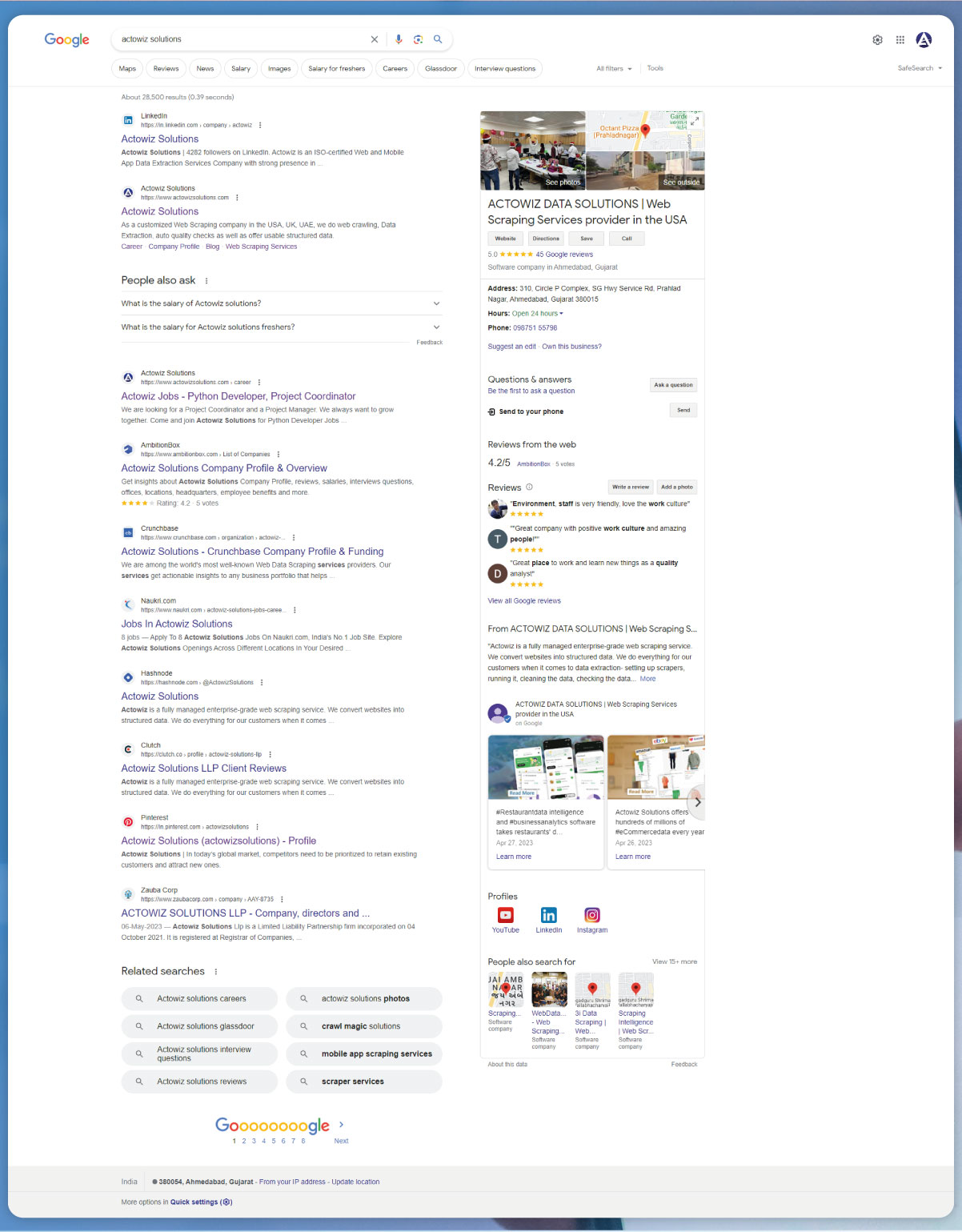Open three-dot menu beside Pinterest result URL
Screen dimensions: 962x1232
[257, 827]
